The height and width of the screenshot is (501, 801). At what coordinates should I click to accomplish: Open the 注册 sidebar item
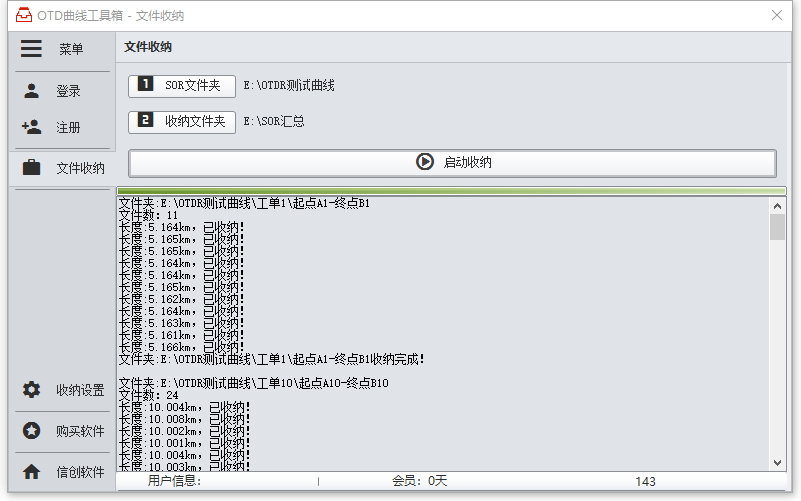click(68, 128)
